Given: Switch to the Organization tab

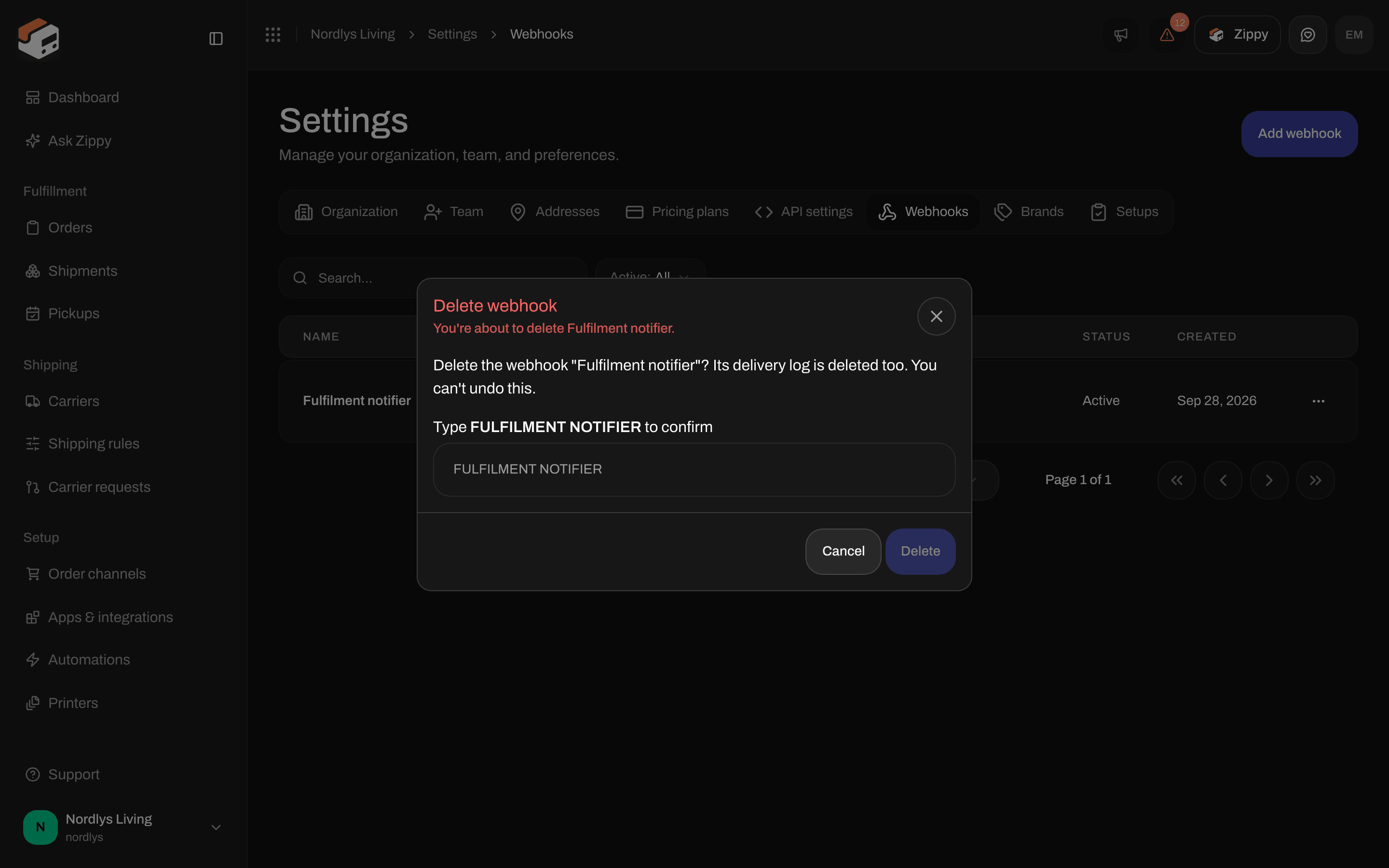Looking at the screenshot, I should tap(346, 212).
